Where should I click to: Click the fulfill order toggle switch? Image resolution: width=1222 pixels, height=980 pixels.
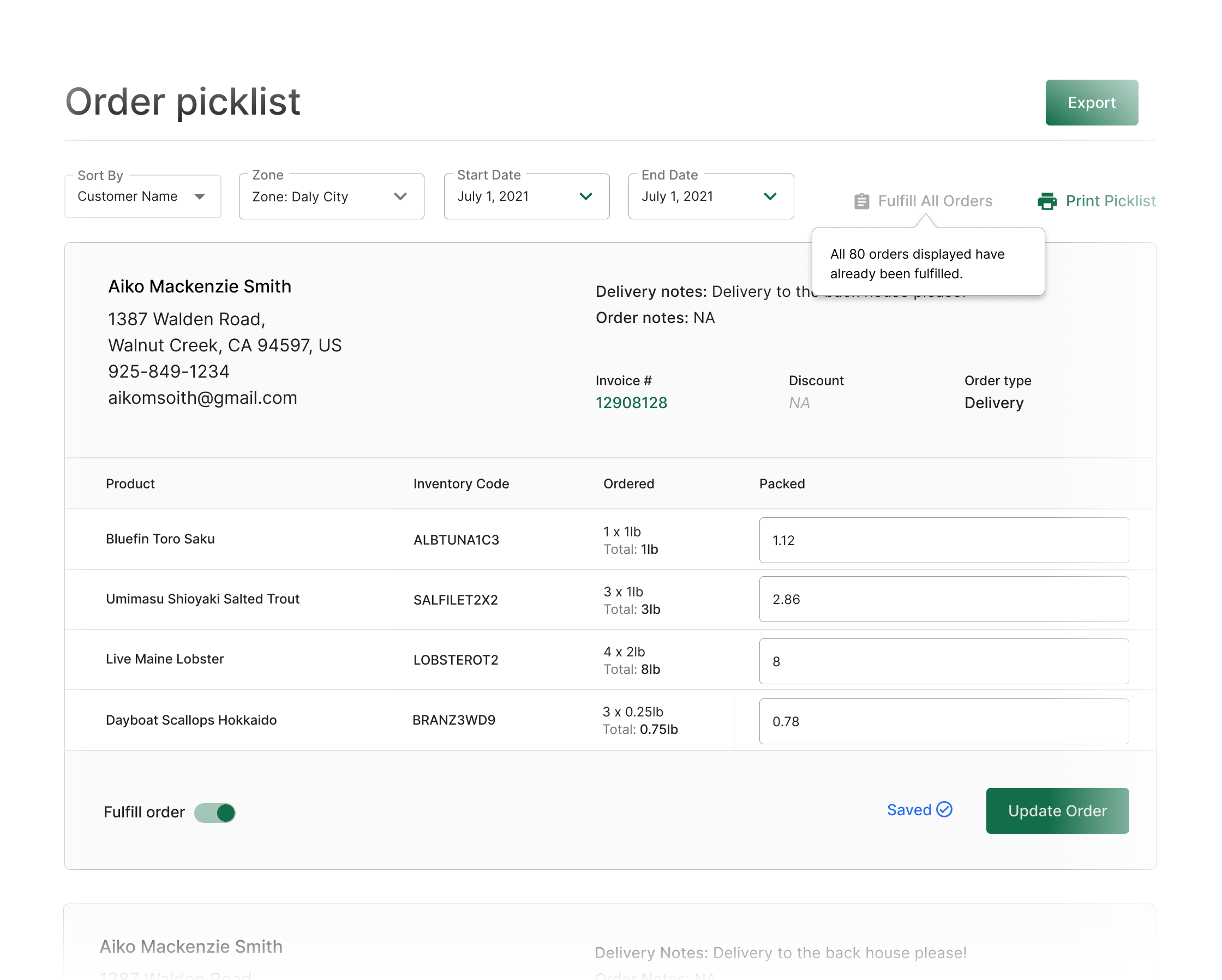pos(216,811)
